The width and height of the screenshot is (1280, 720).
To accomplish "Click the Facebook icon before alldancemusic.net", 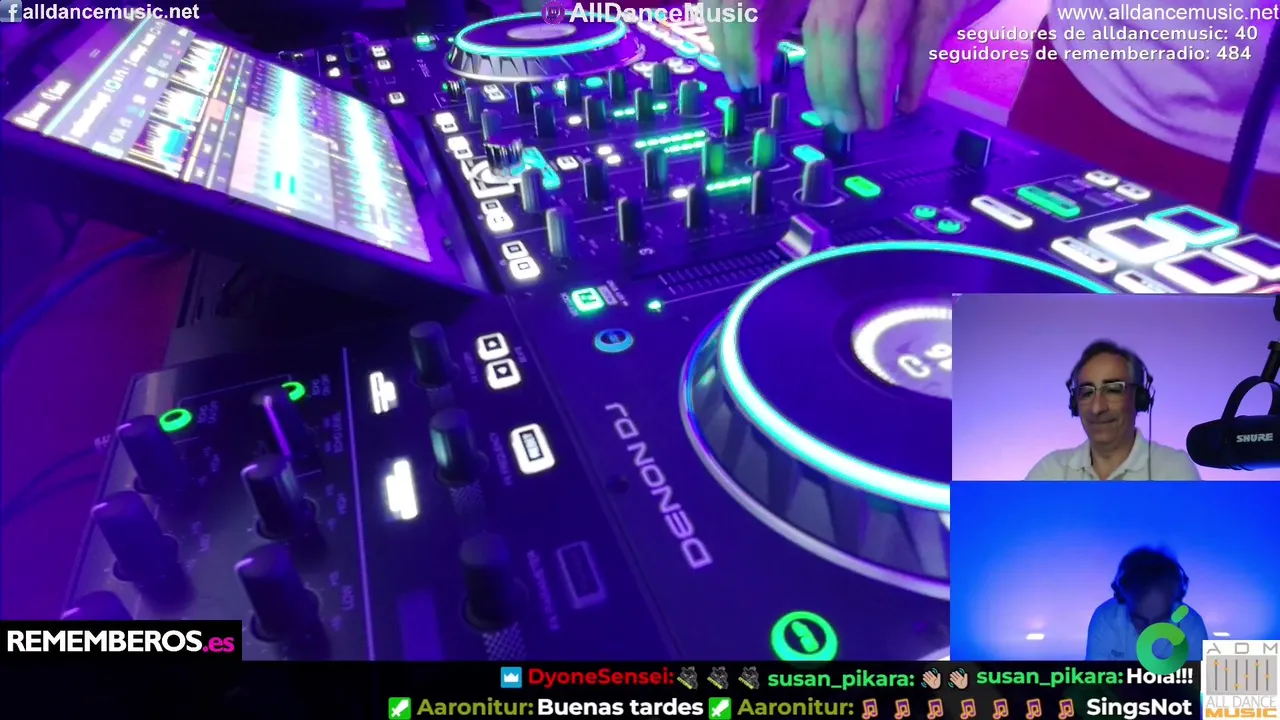I will (12, 12).
